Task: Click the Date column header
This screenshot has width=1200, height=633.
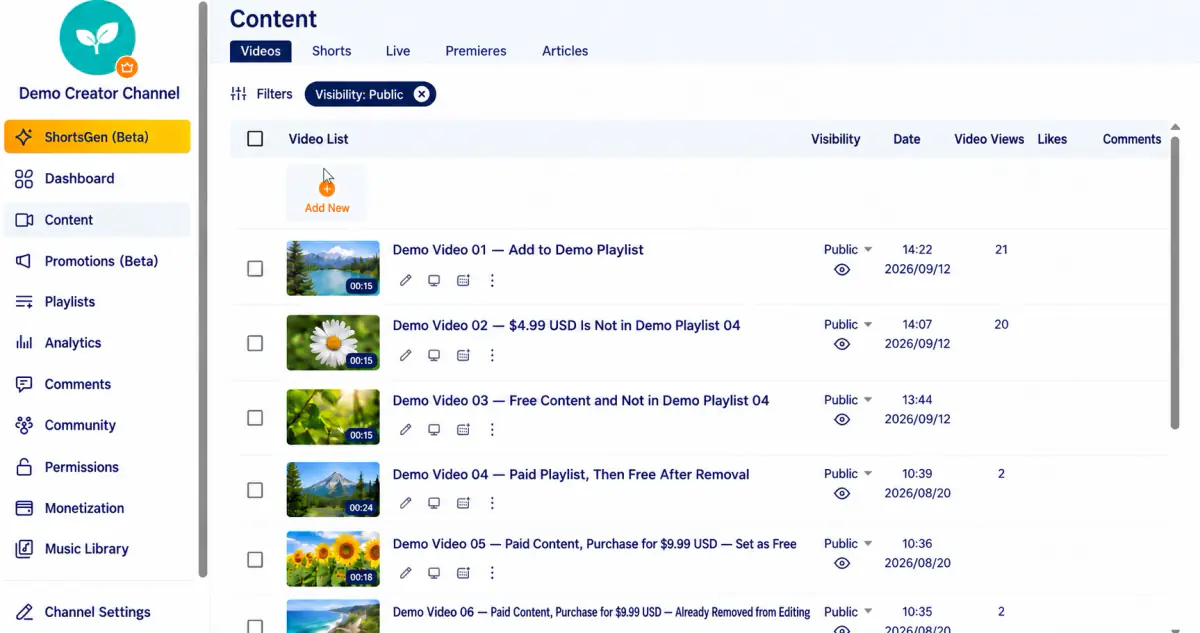Action: 907,139
